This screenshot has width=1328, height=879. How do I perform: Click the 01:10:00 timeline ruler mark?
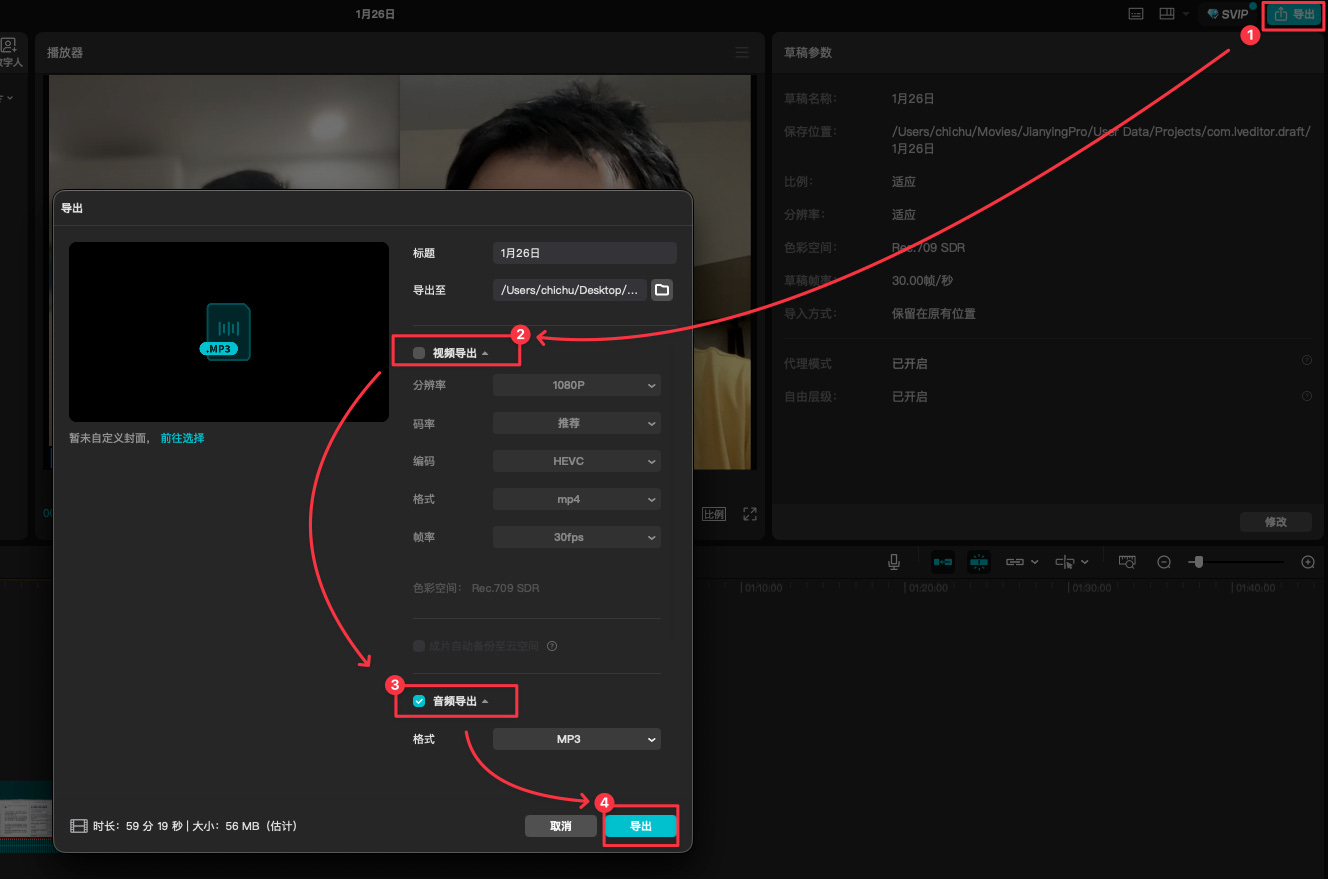pyautogui.click(x=763, y=588)
